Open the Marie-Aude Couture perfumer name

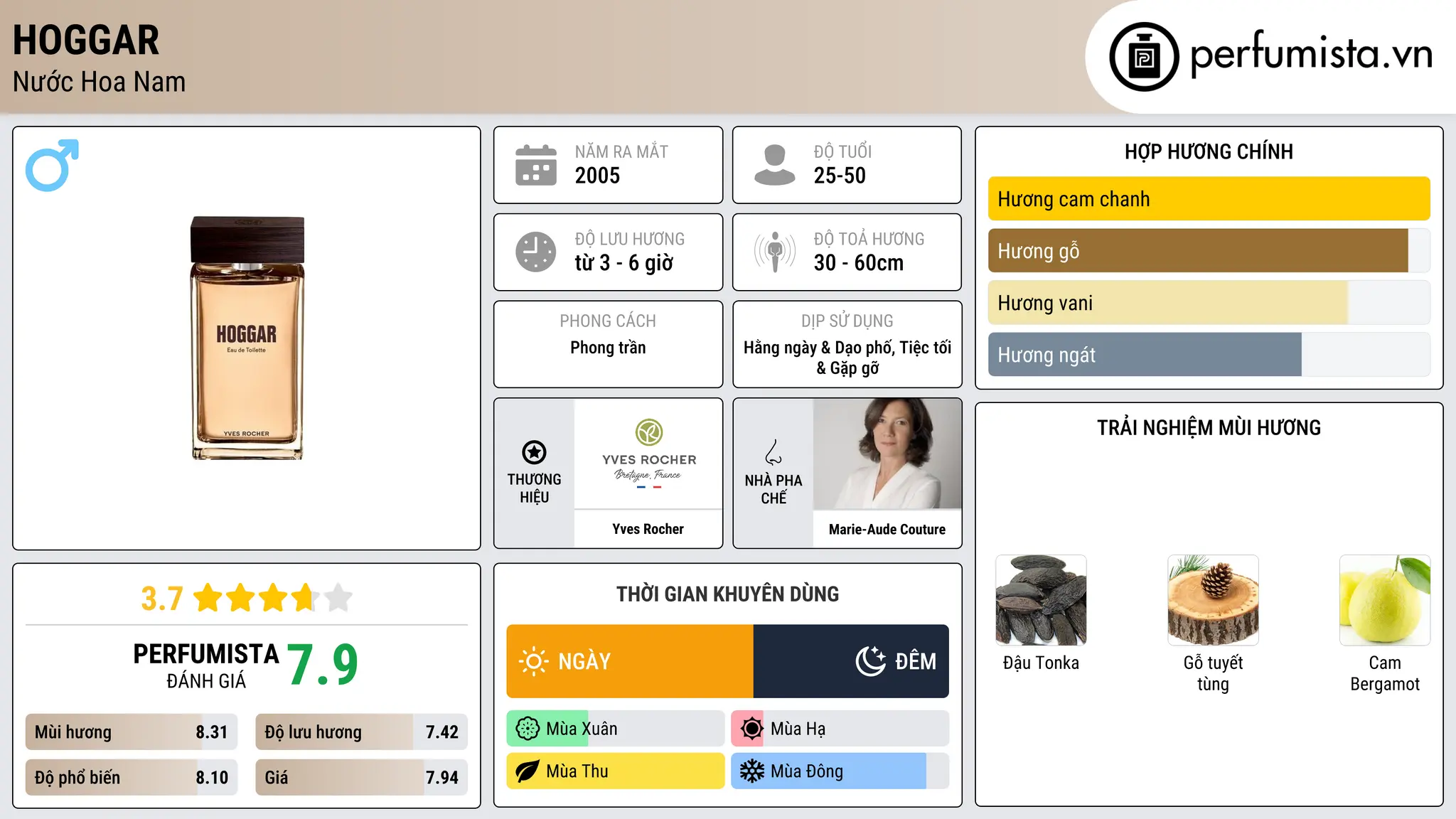pos(887,529)
